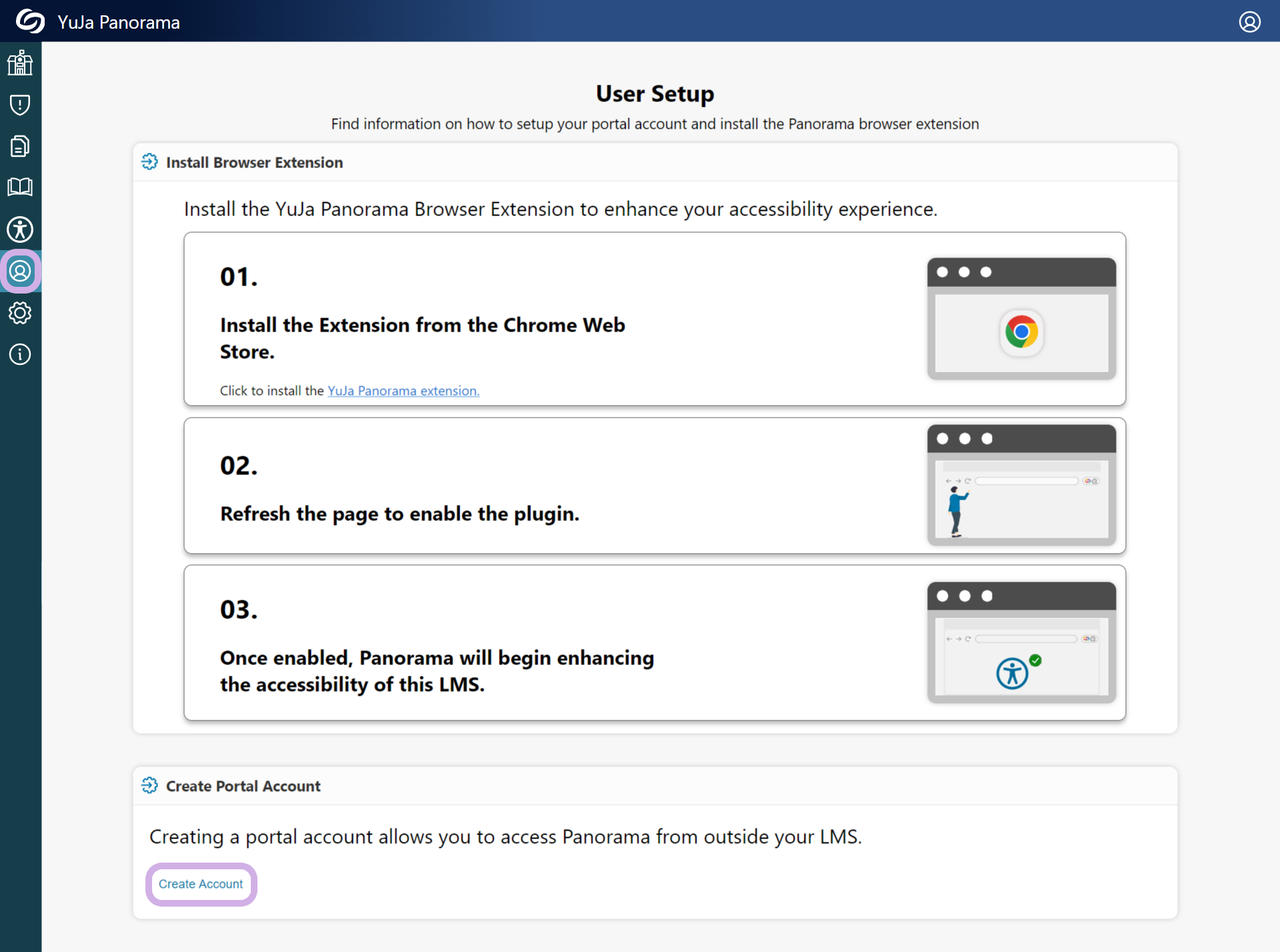Click the icon beside Install Browser Extension
This screenshot has width=1280, height=952.
coord(149,162)
